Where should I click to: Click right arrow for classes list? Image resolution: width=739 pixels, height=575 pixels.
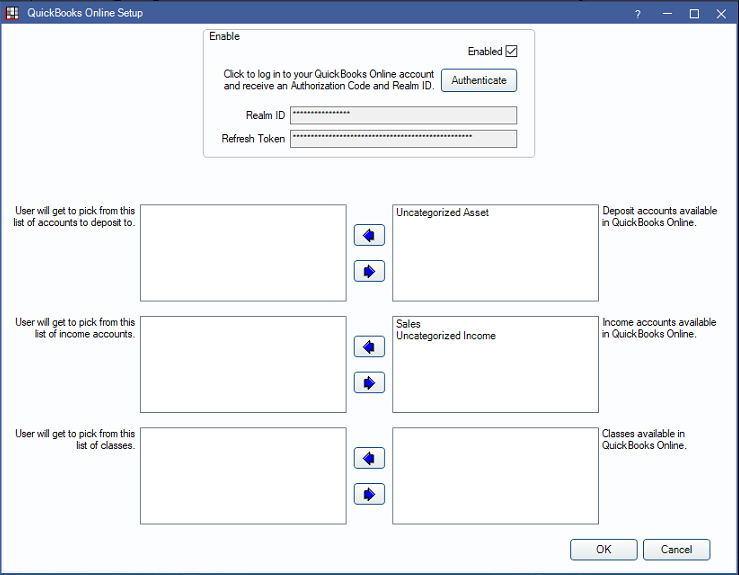(x=369, y=493)
